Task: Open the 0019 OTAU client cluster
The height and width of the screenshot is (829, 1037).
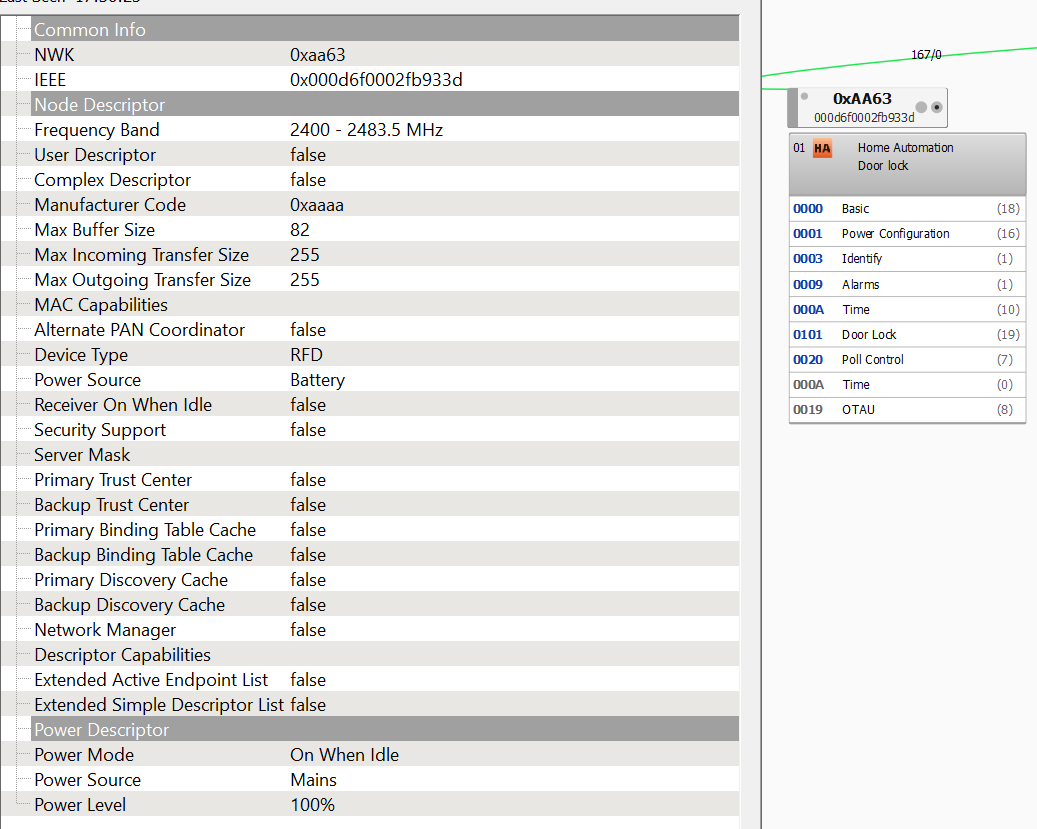Action: tap(907, 410)
